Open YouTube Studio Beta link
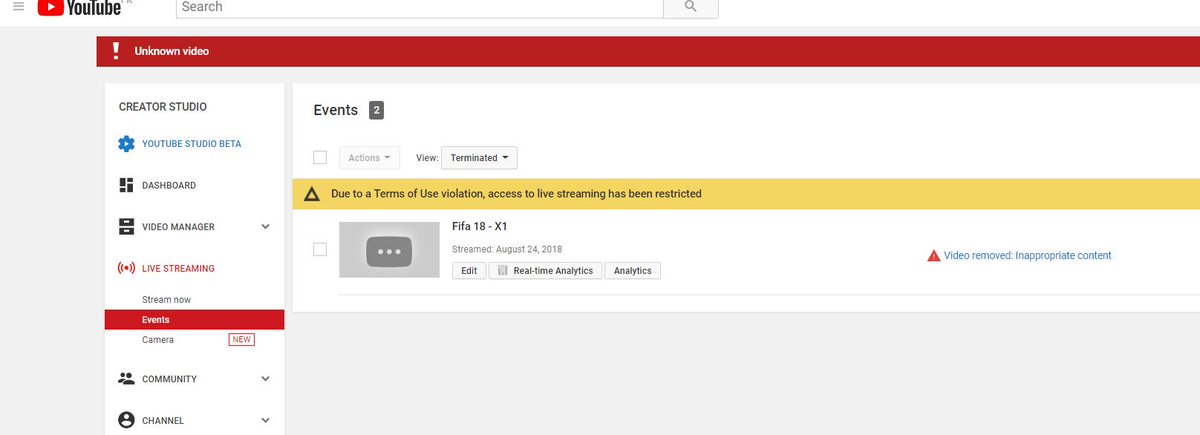 tap(191, 144)
